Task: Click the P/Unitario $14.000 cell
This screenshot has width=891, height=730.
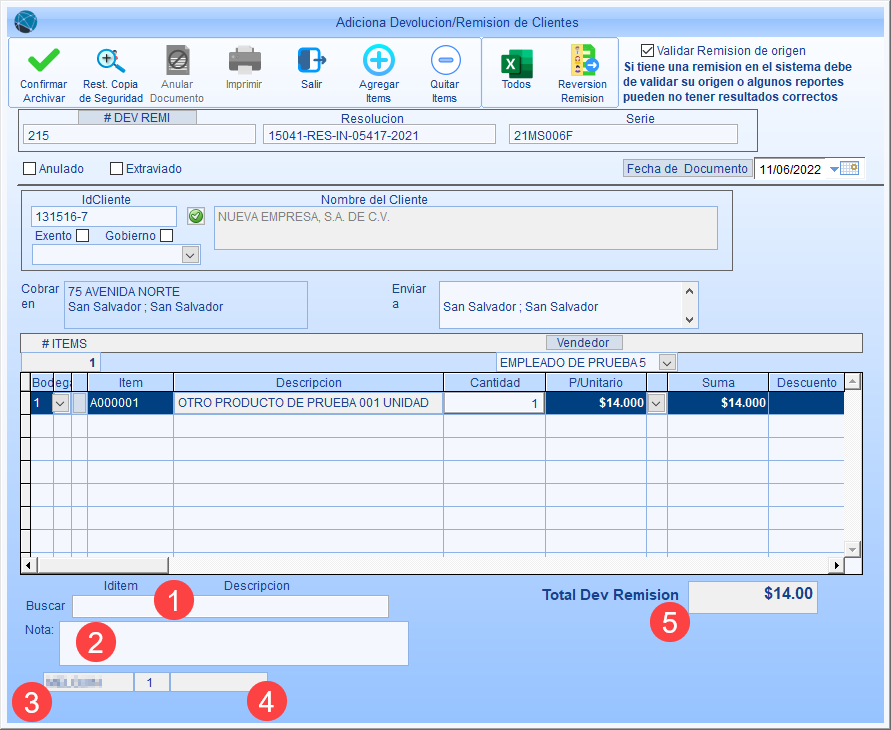Action: tap(596, 403)
